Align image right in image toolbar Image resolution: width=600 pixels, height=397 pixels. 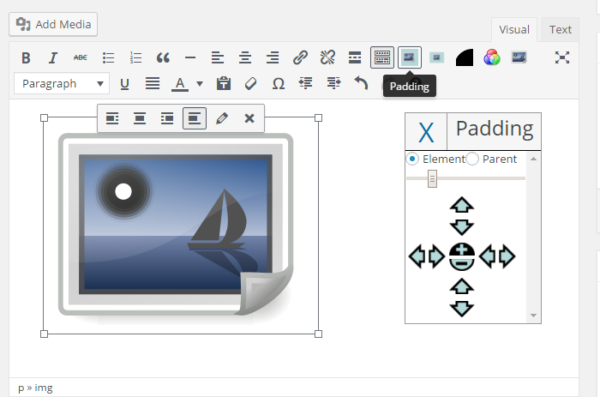(x=167, y=118)
